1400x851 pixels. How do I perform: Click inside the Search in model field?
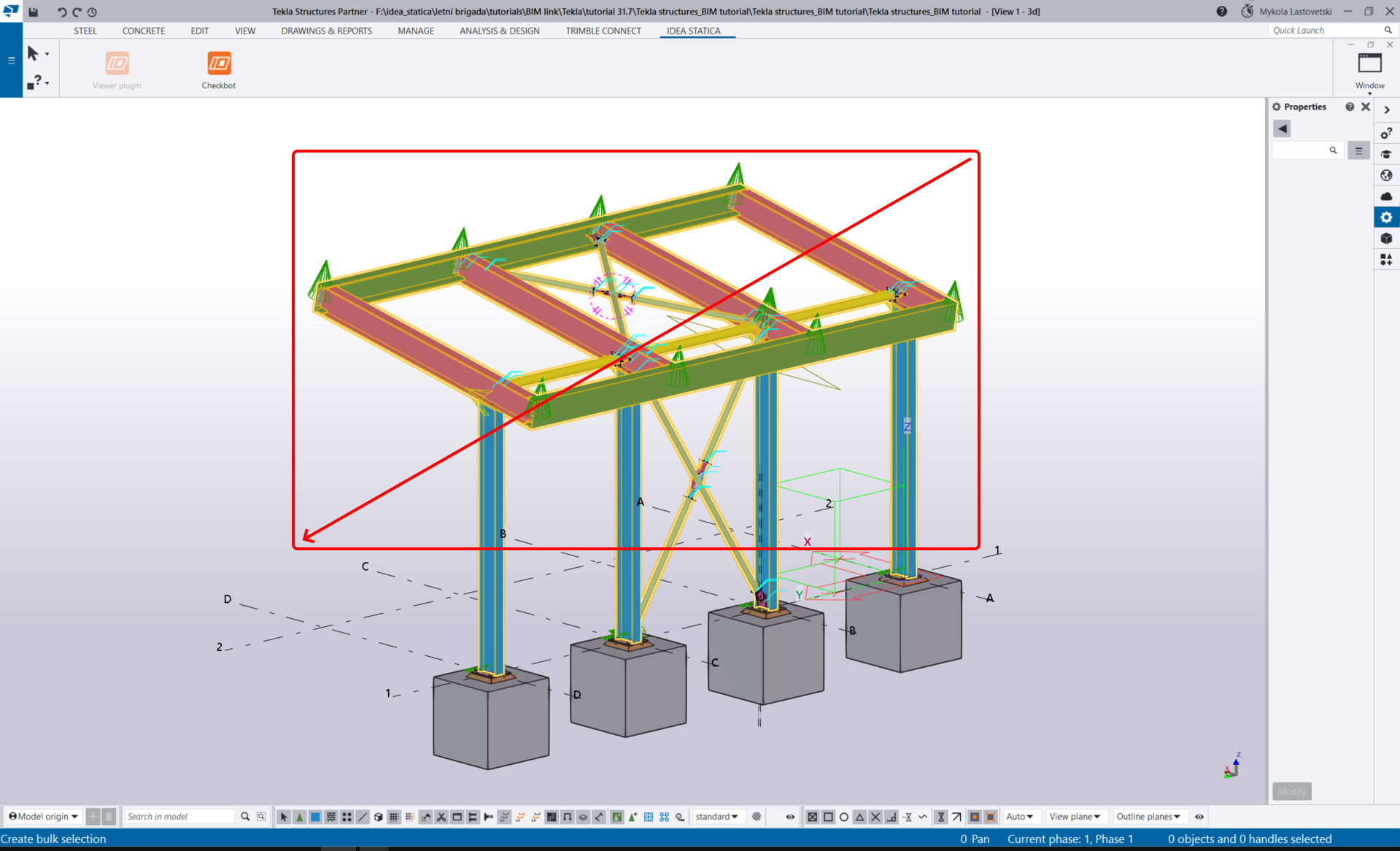179,816
